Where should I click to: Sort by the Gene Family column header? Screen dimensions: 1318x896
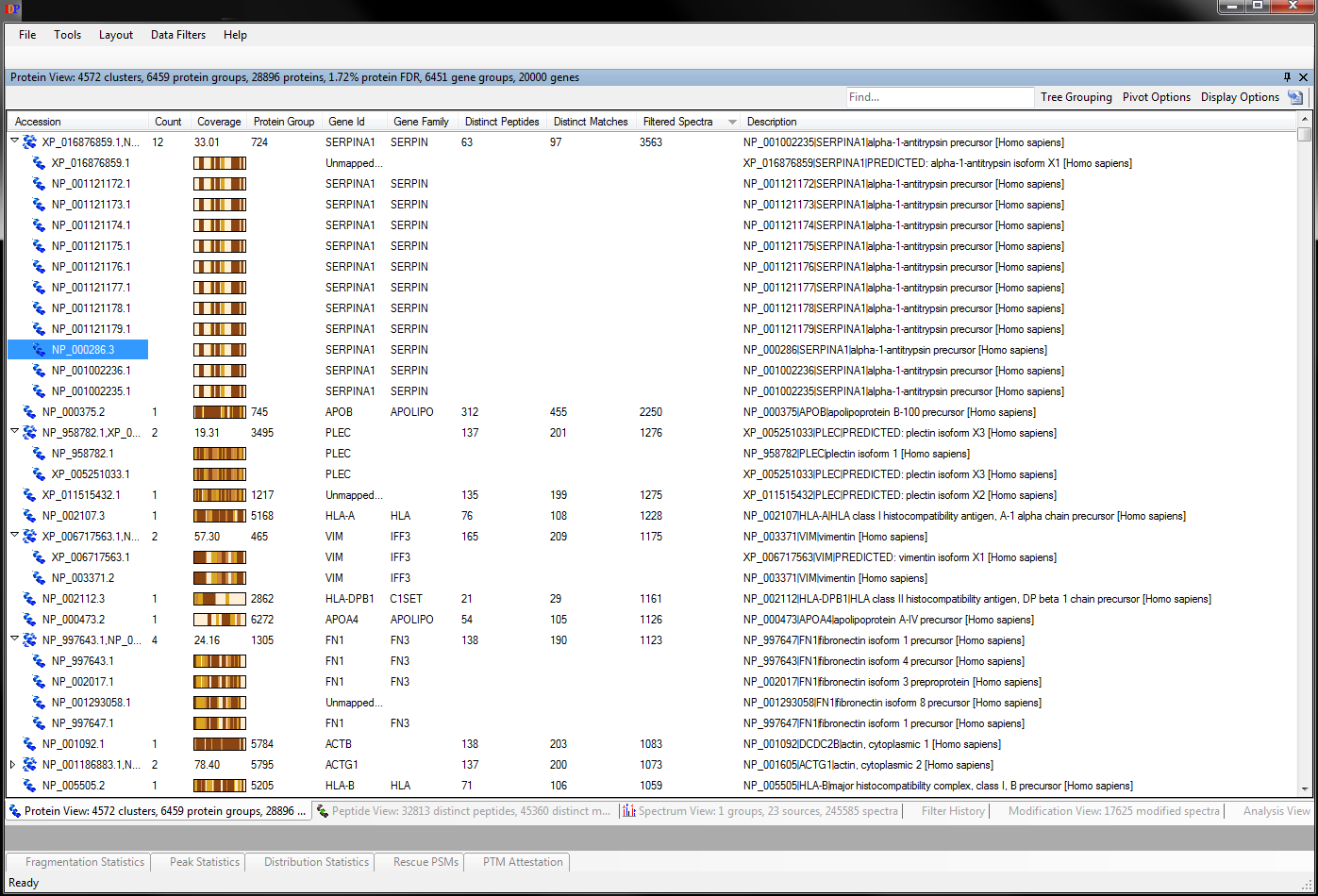click(421, 122)
